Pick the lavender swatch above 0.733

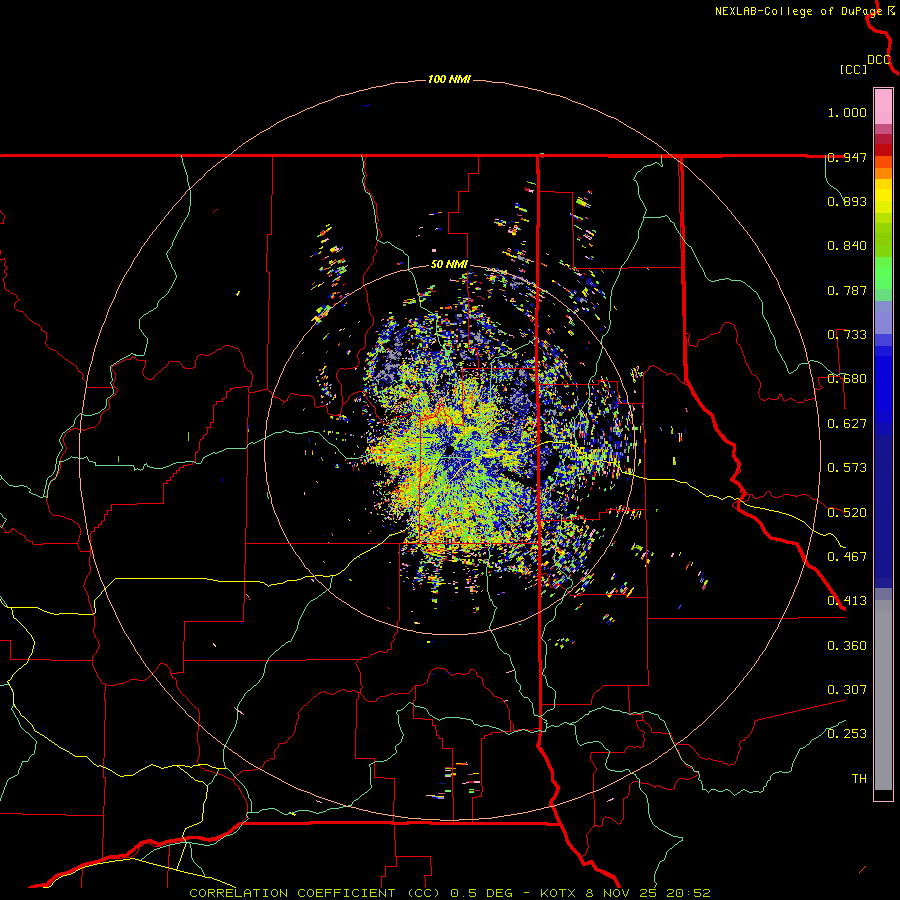pyautogui.click(x=883, y=317)
